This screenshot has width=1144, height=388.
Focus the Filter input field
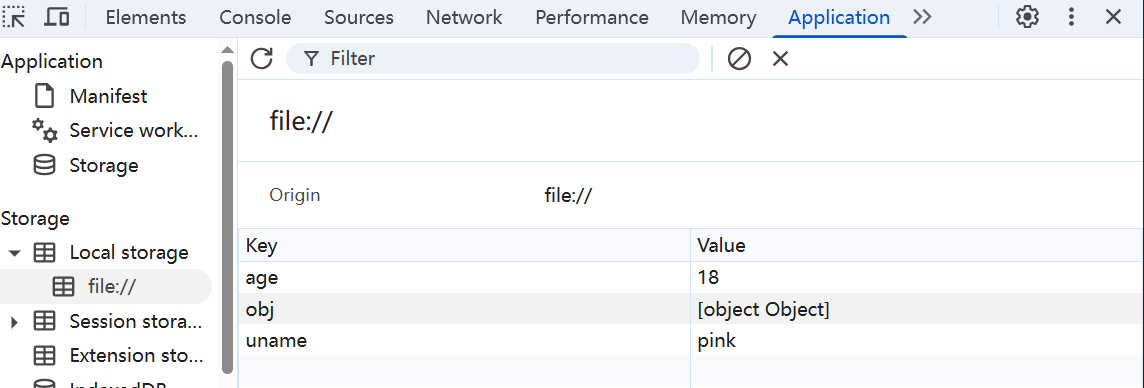(493, 58)
